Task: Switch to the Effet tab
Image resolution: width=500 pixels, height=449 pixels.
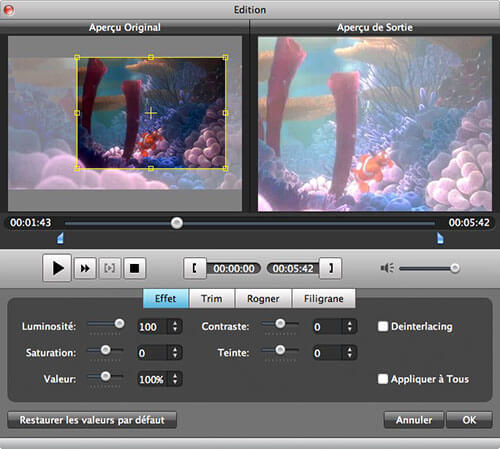Action: (166, 298)
